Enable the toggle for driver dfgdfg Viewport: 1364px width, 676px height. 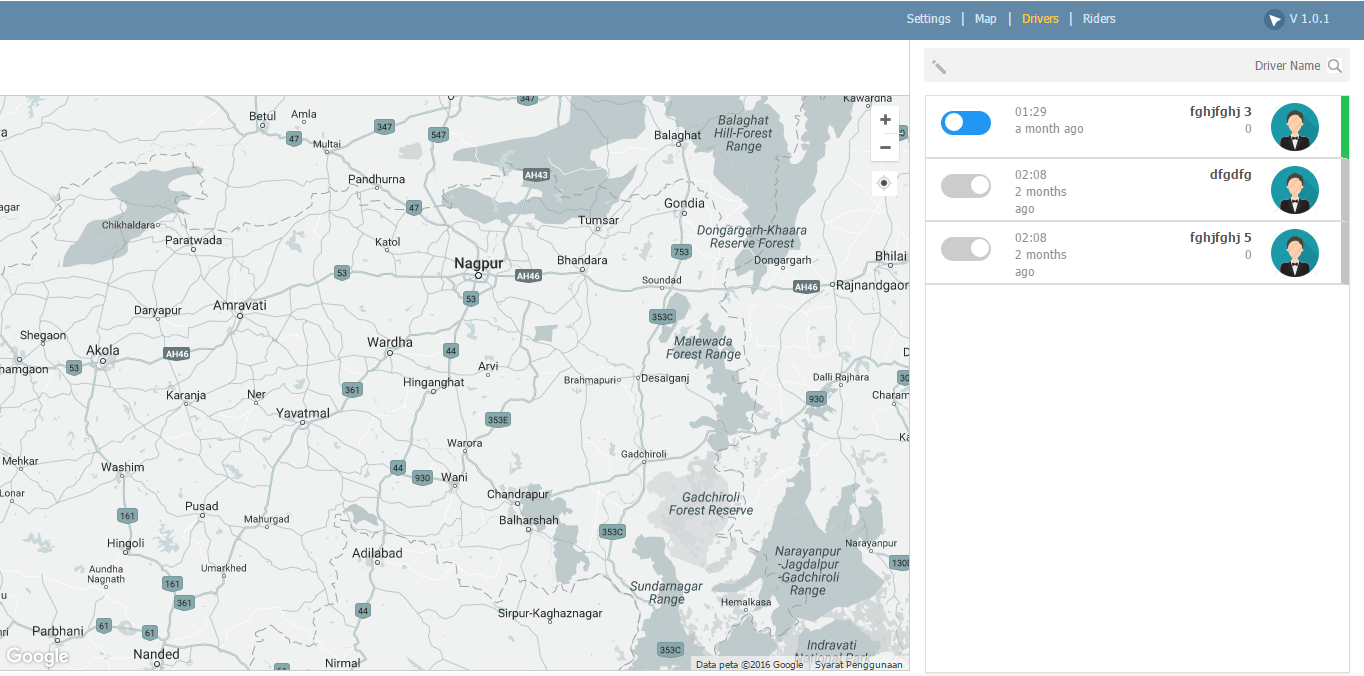[966, 185]
